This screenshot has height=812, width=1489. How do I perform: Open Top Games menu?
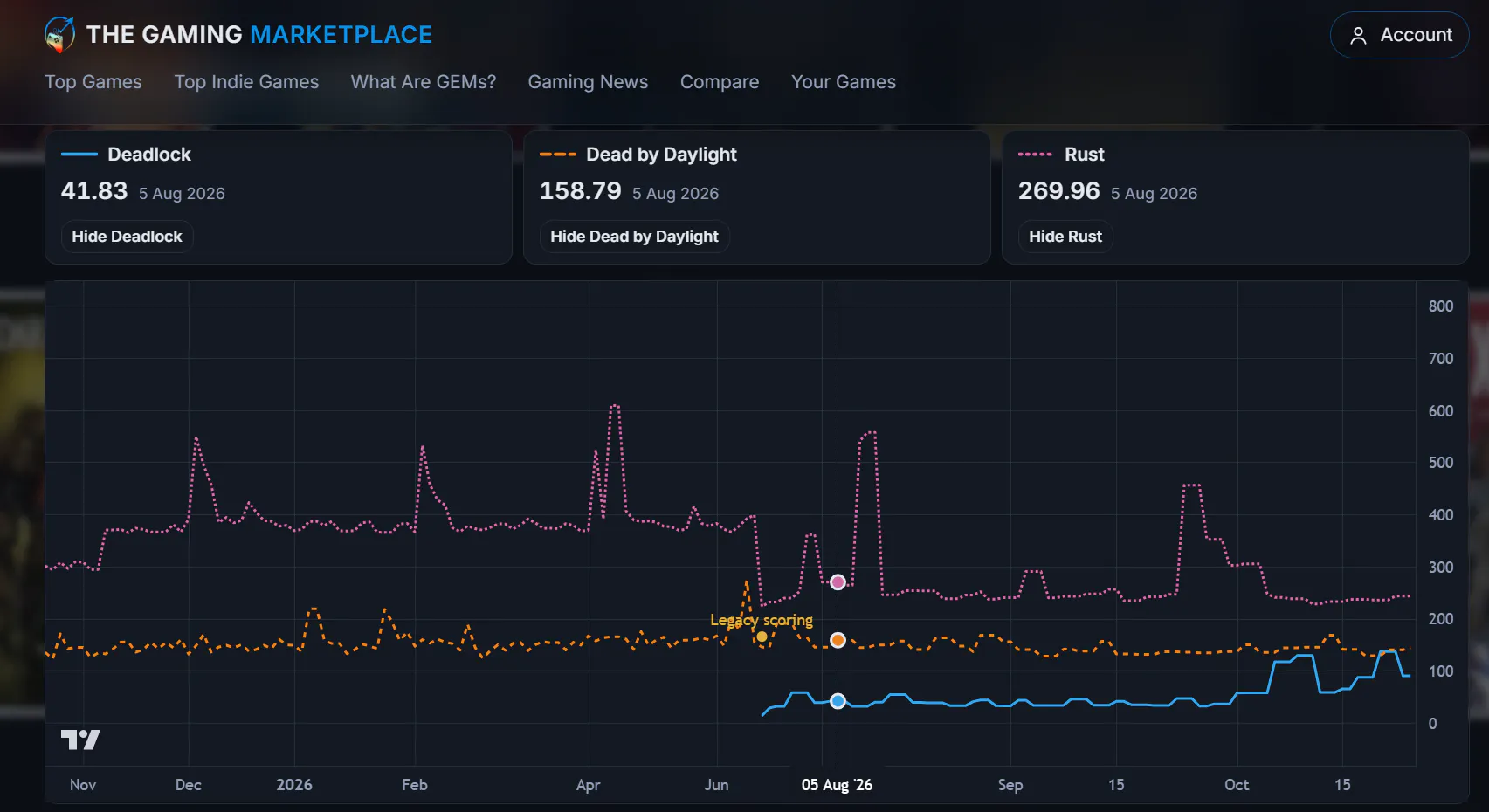[93, 82]
